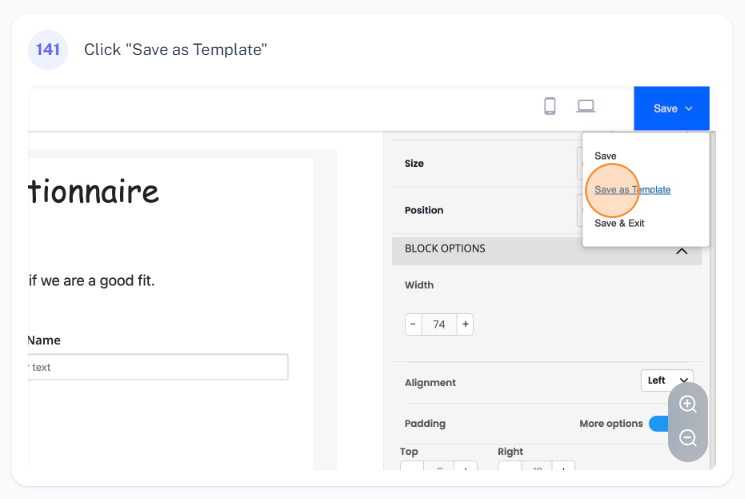Click the "if we are a good fit" paragraph
The height and width of the screenshot is (499, 745).
[x=91, y=280]
